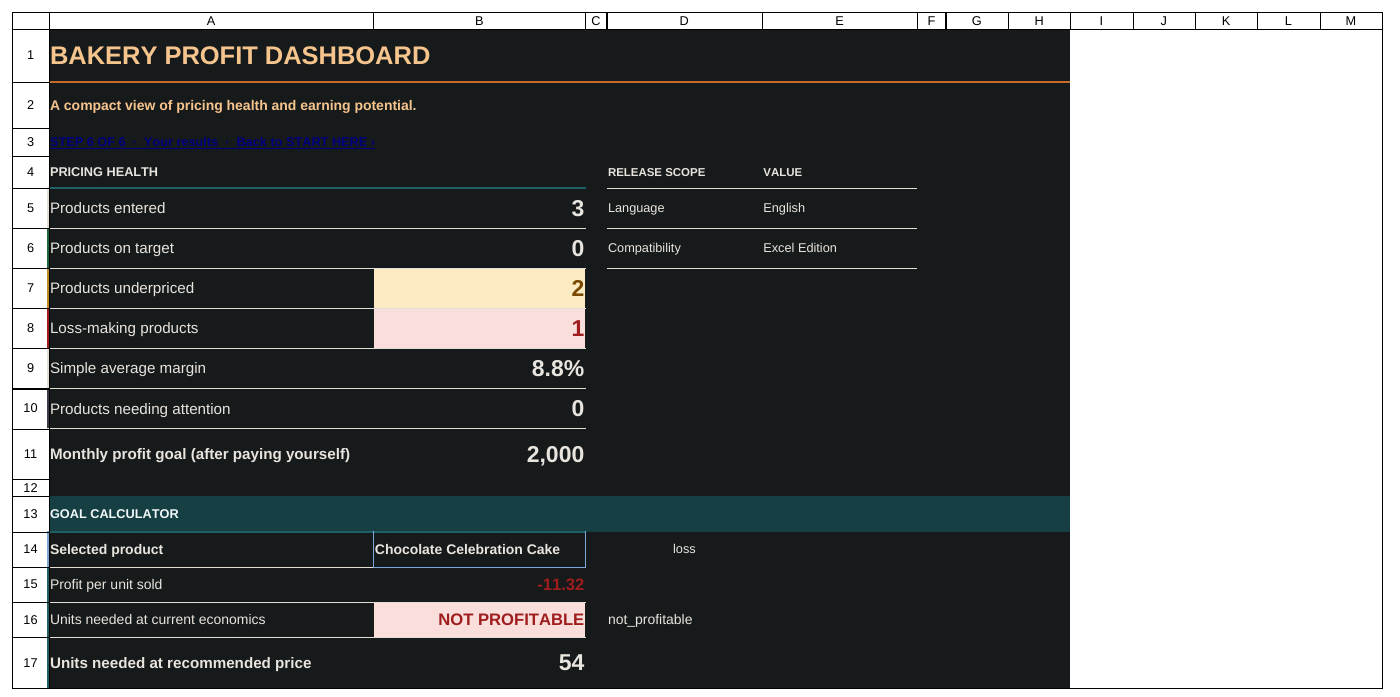The height and width of the screenshot is (697, 1400).
Task: Click the profit per unit value -11.32
Action: coord(479,584)
